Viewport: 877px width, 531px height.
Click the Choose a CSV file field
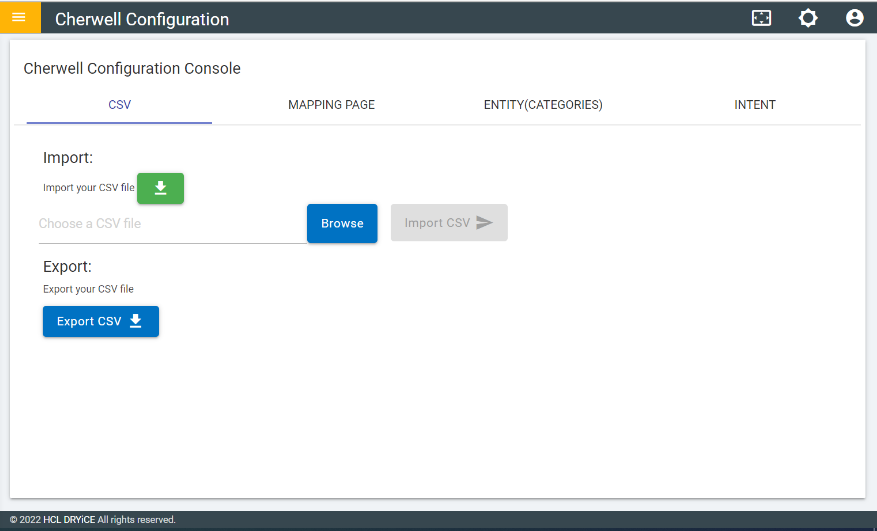(x=172, y=224)
